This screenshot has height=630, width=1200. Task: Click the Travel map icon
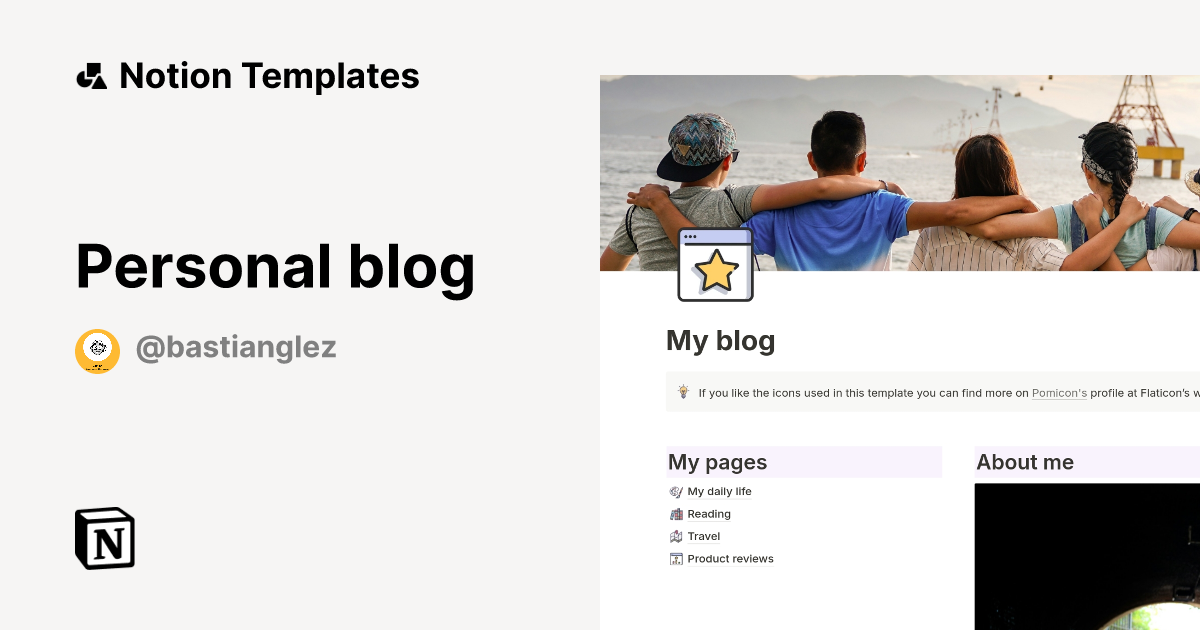click(676, 536)
